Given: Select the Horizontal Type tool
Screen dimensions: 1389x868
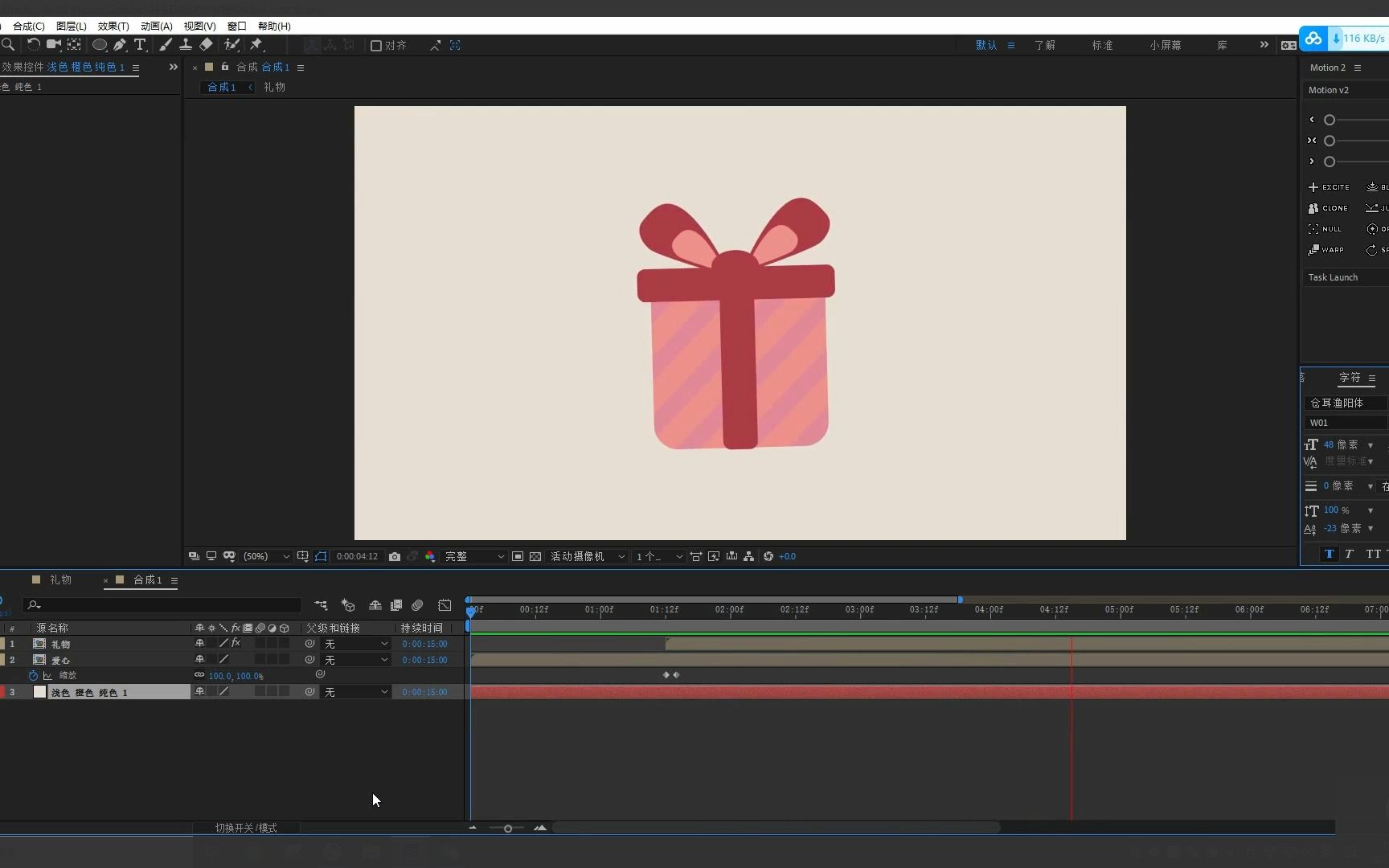Looking at the screenshot, I should point(140,45).
